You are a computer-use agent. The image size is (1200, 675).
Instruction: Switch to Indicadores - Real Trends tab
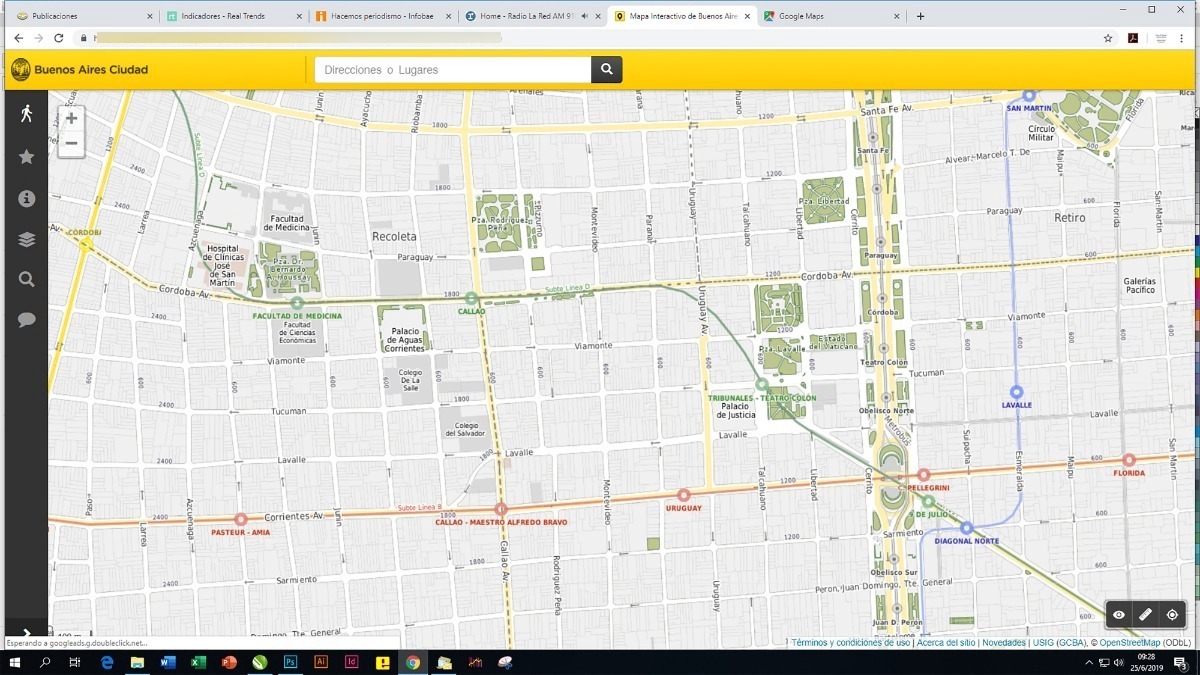click(x=233, y=16)
